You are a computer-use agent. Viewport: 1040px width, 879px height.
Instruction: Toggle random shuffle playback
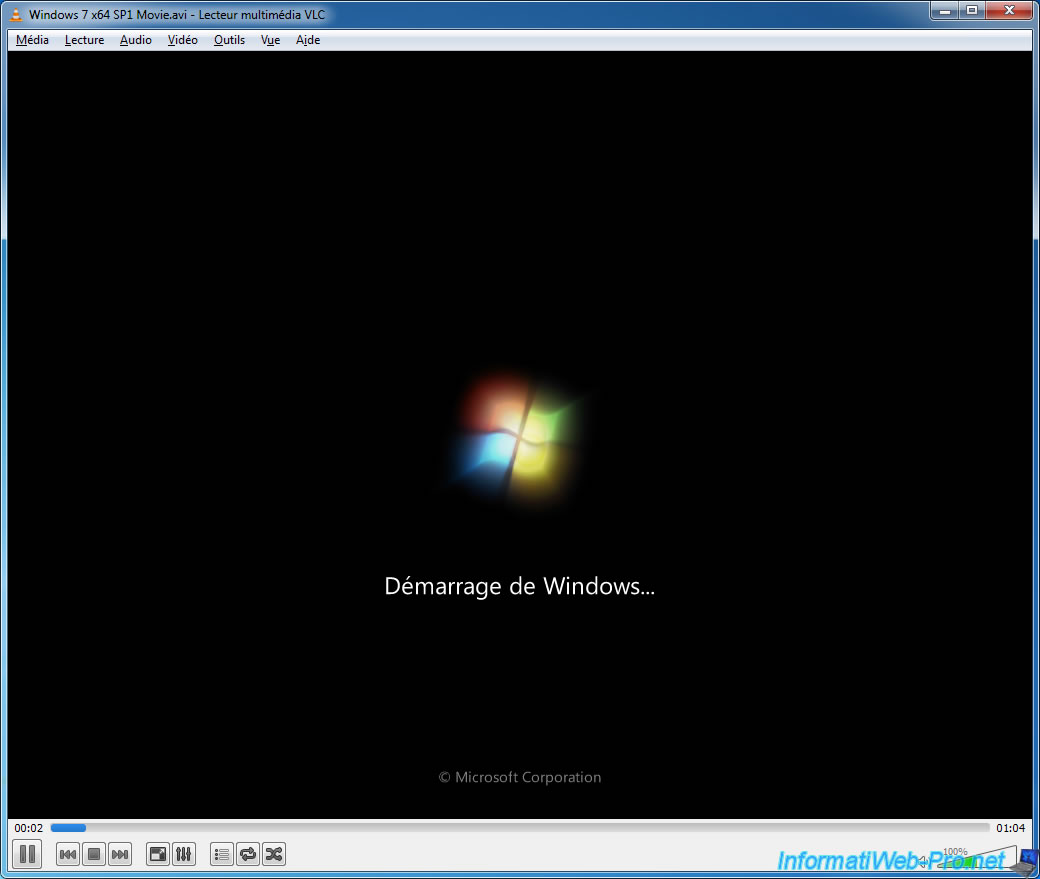click(x=274, y=854)
